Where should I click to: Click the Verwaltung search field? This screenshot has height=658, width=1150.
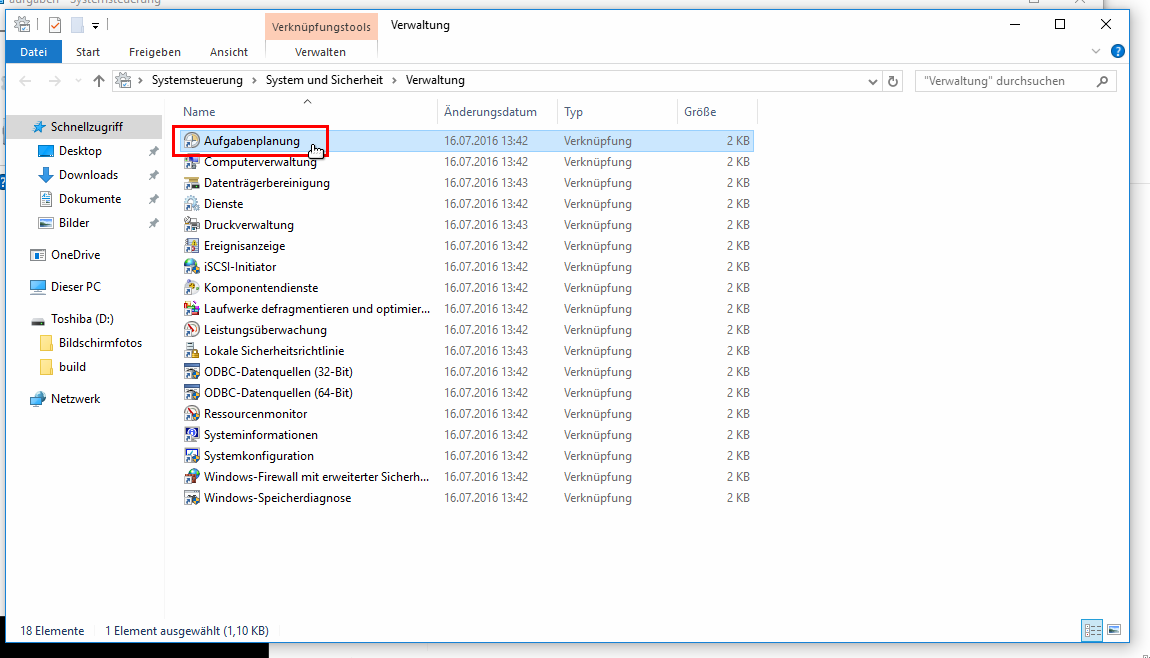(1016, 81)
